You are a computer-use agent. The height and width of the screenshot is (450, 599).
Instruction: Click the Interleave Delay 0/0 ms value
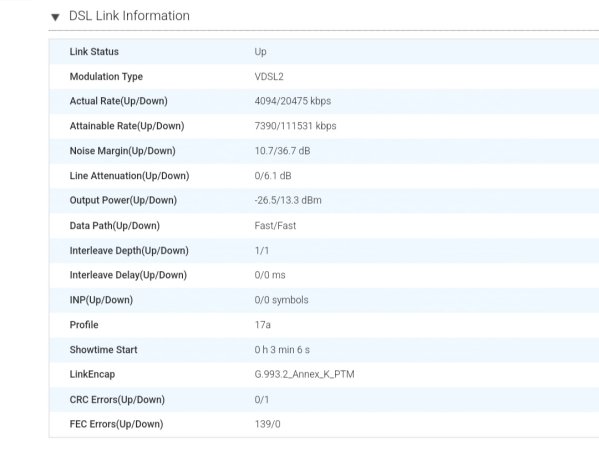270,275
